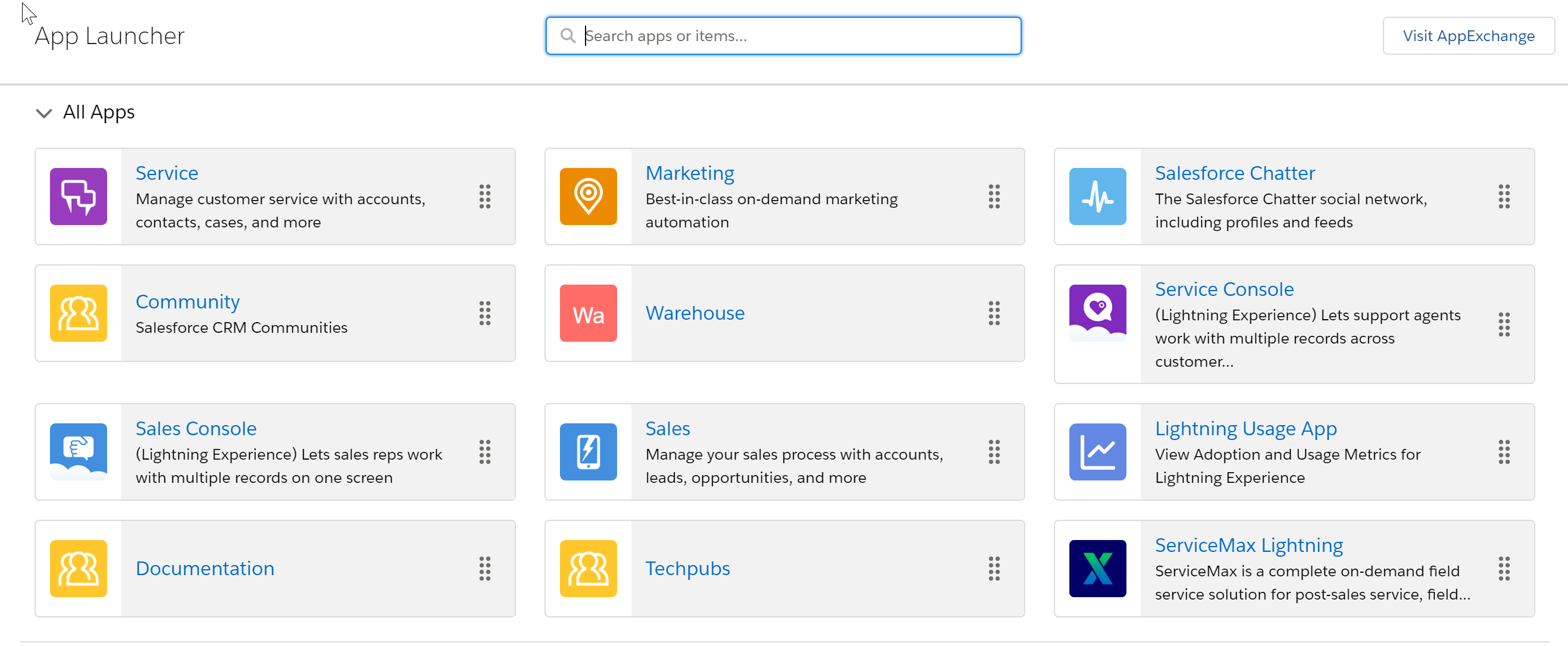The height and width of the screenshot is (646, 1568).
Task: Click the All Apps heading text
Action: [x=99, y=113]
